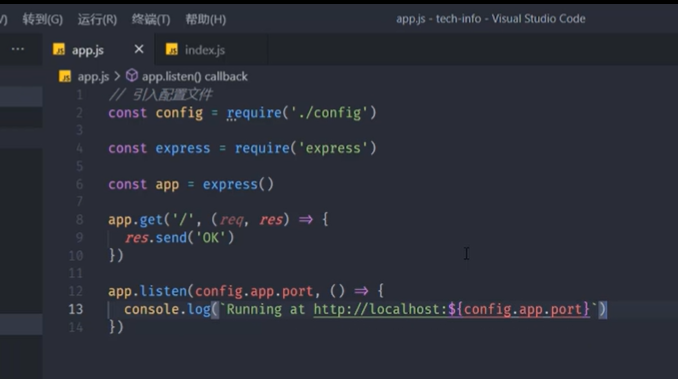
Task: Click the JS file icon on app.js tab
Action: (59, 49)
